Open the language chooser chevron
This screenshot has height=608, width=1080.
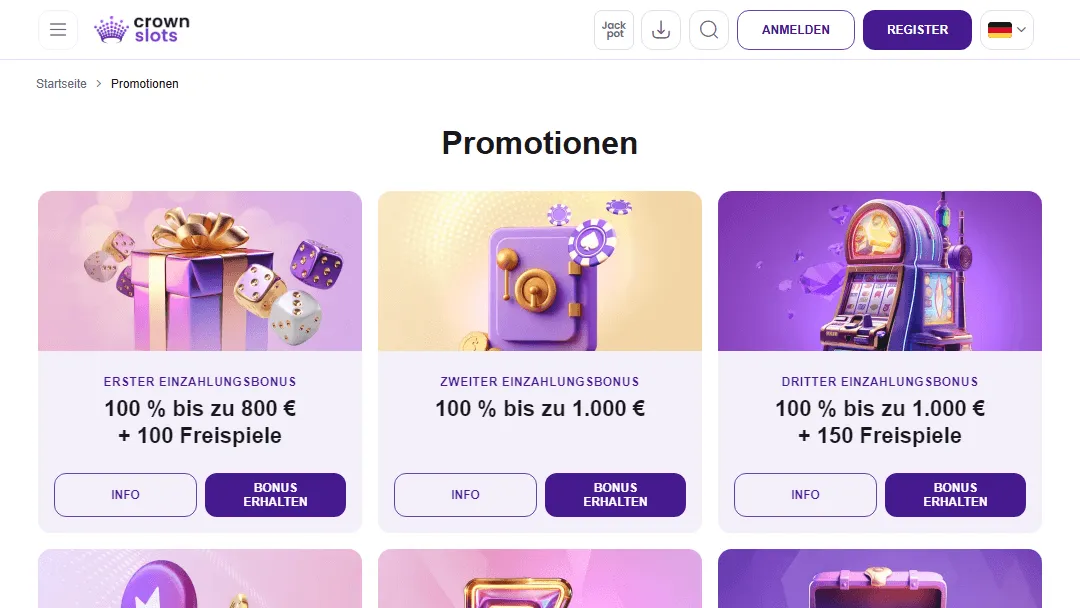coord(1019,30)
